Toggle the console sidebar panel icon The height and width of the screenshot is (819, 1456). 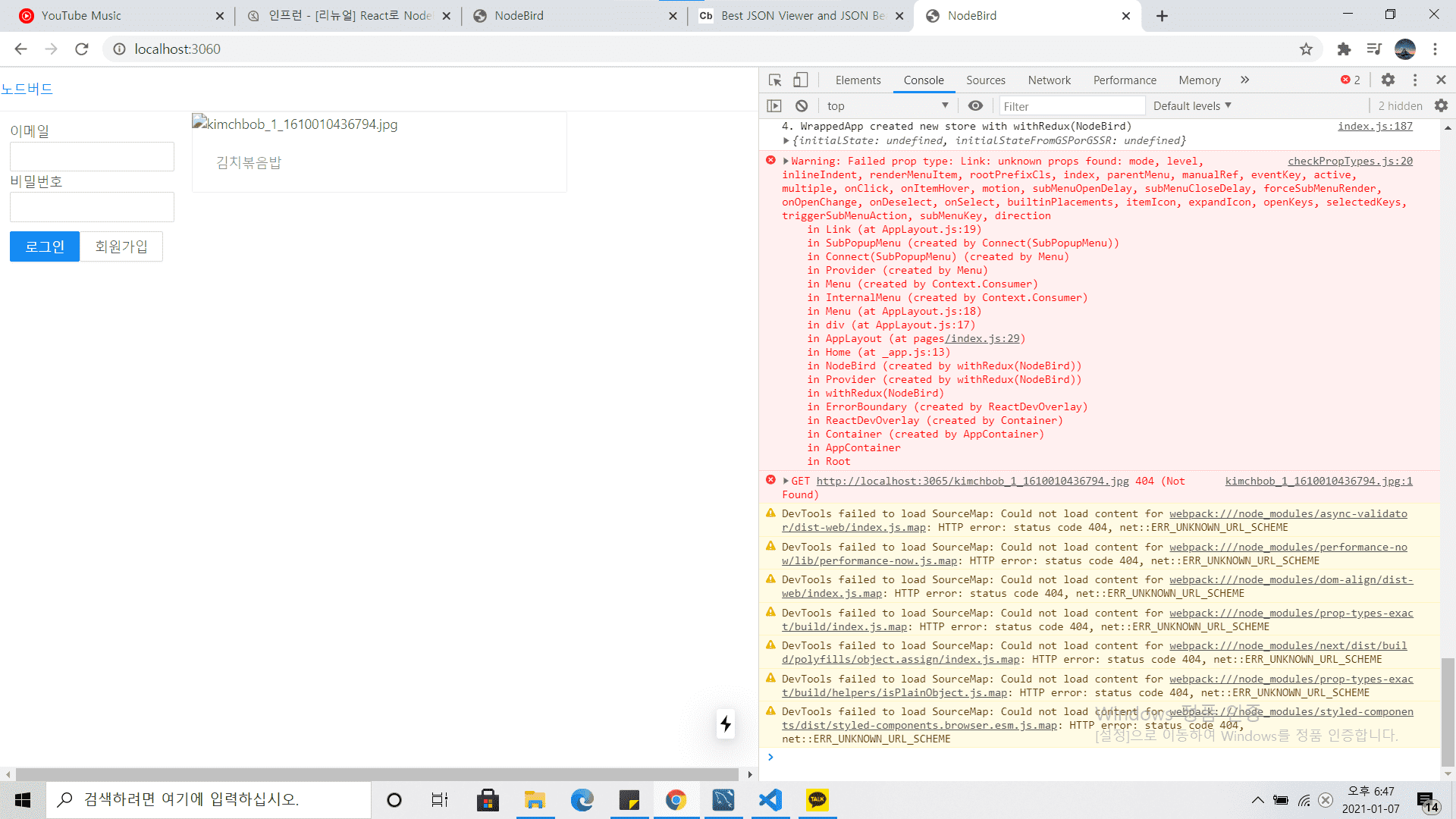(774, 106)
